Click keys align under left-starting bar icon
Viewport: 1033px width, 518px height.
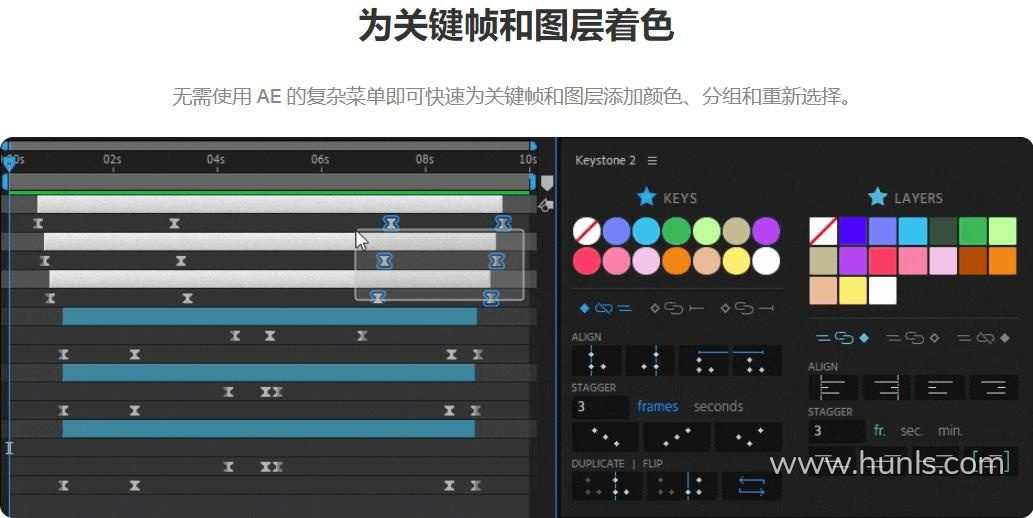coord(704,360)
